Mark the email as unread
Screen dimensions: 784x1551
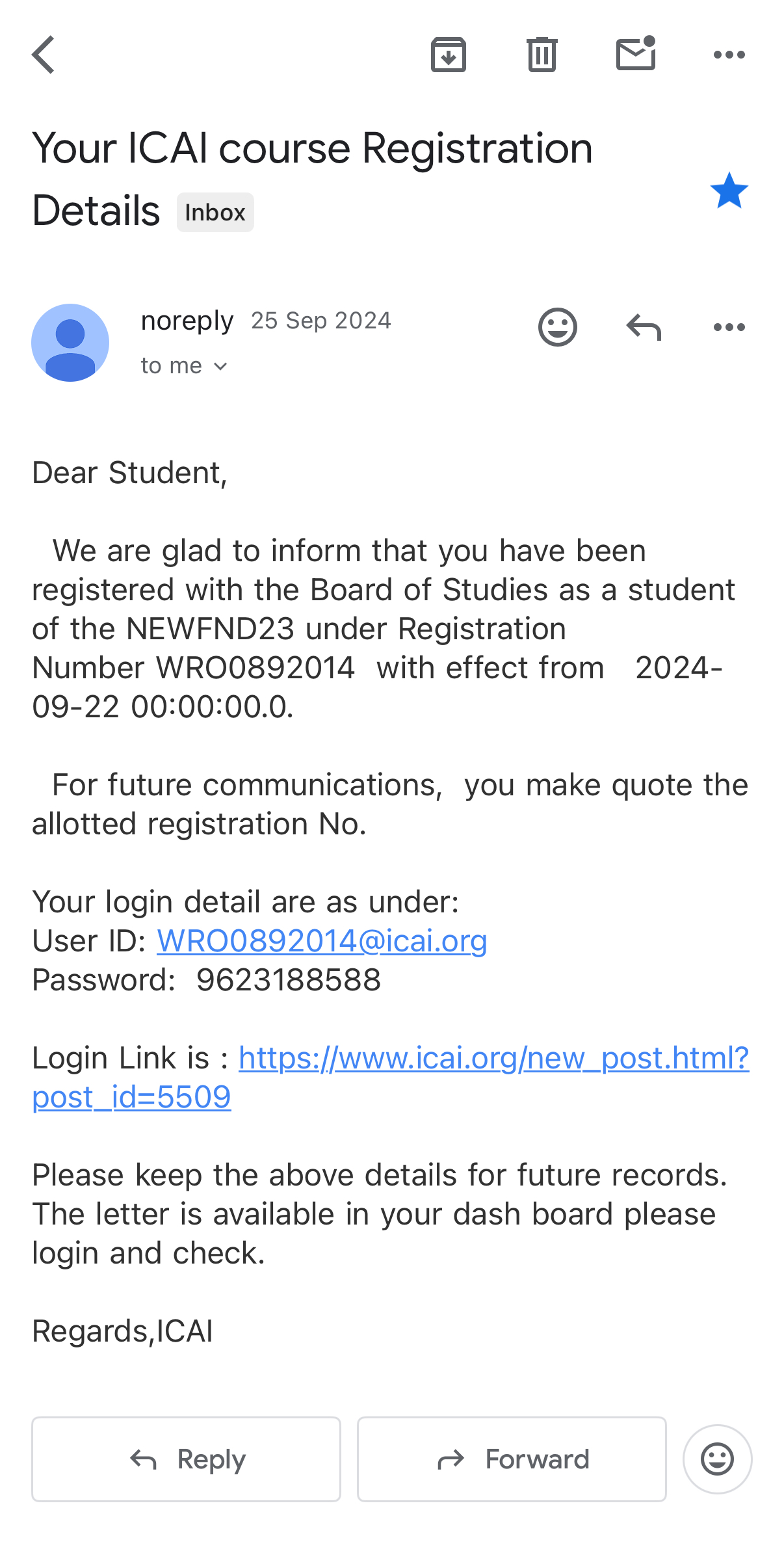tap(635, 53)
